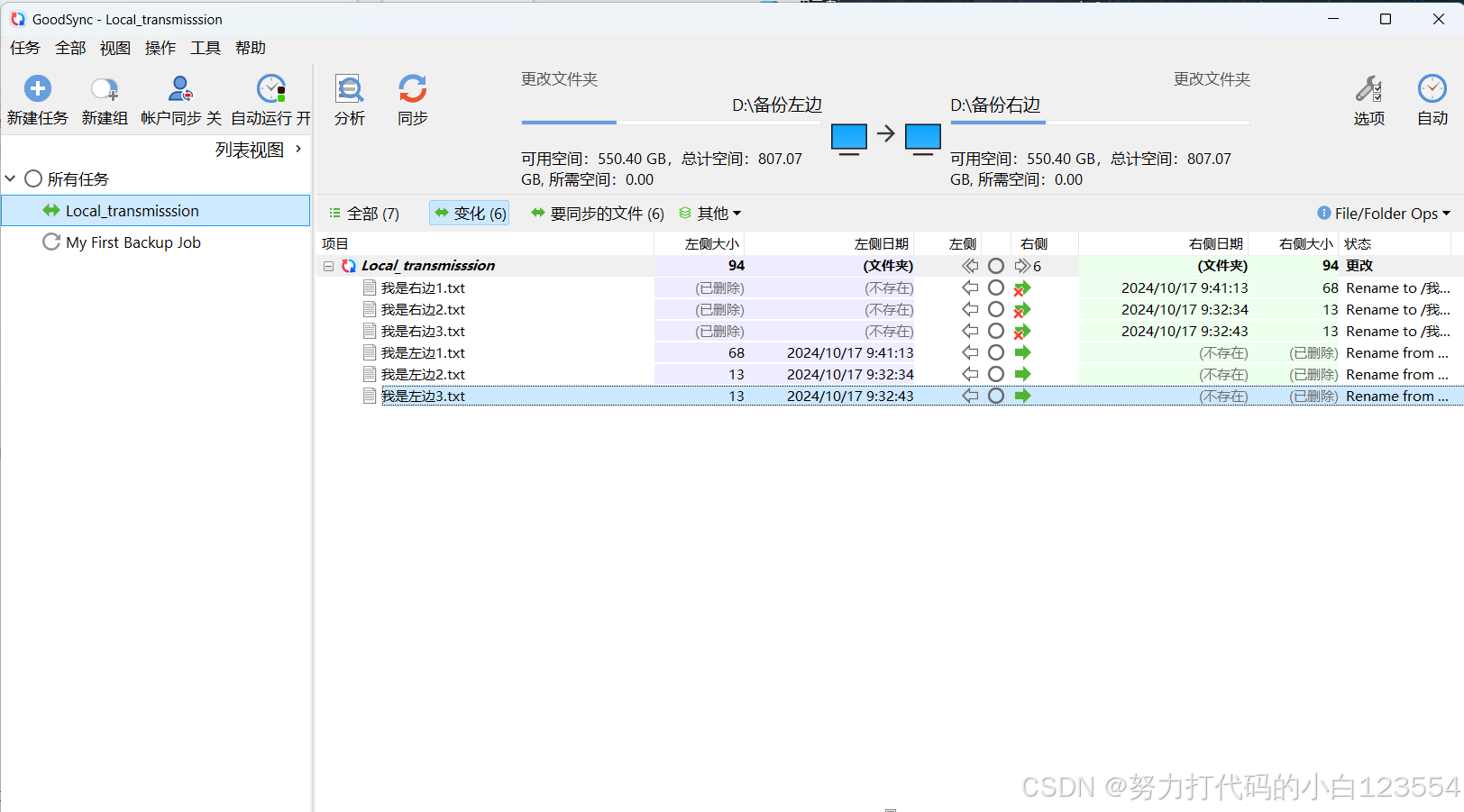Click right delete arrow for 我是右边3.txt

coord(1022,332)
